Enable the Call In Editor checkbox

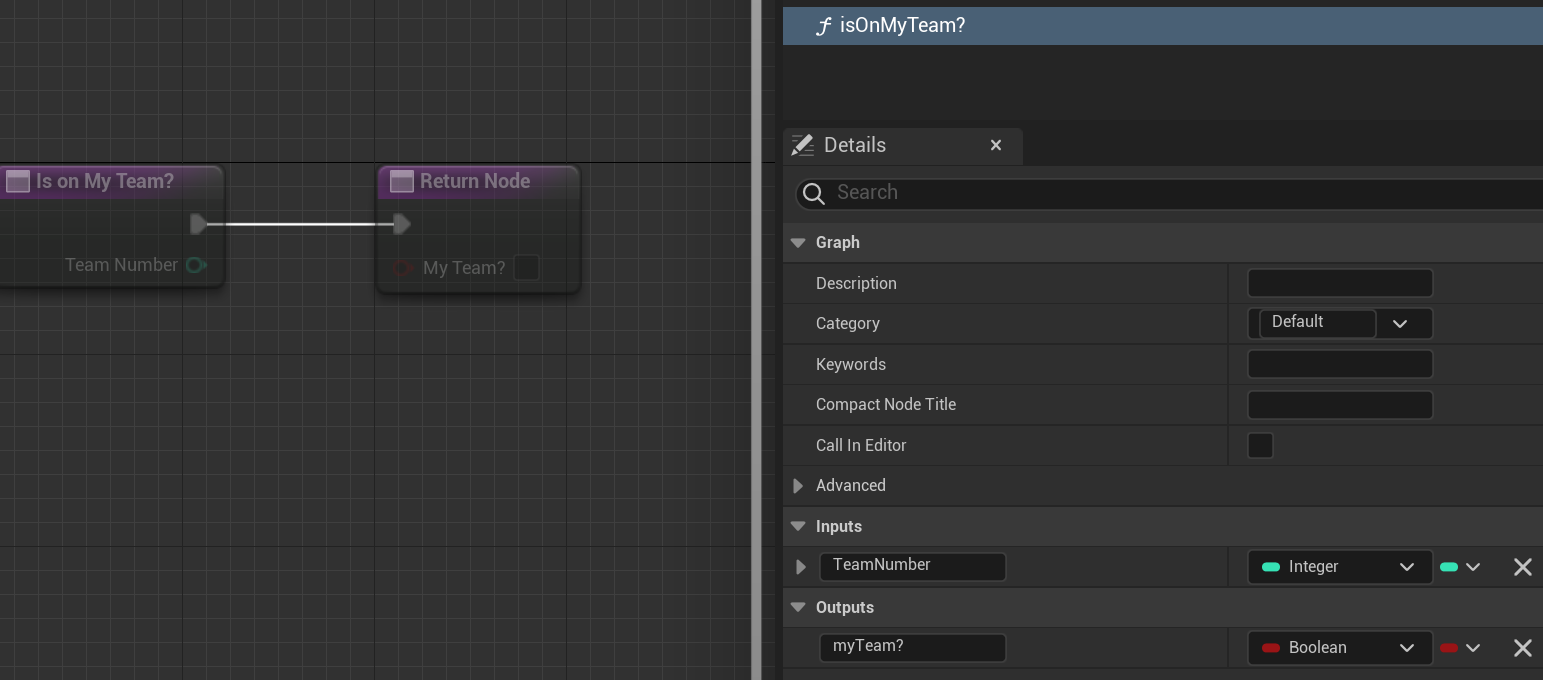point(1260,446)
